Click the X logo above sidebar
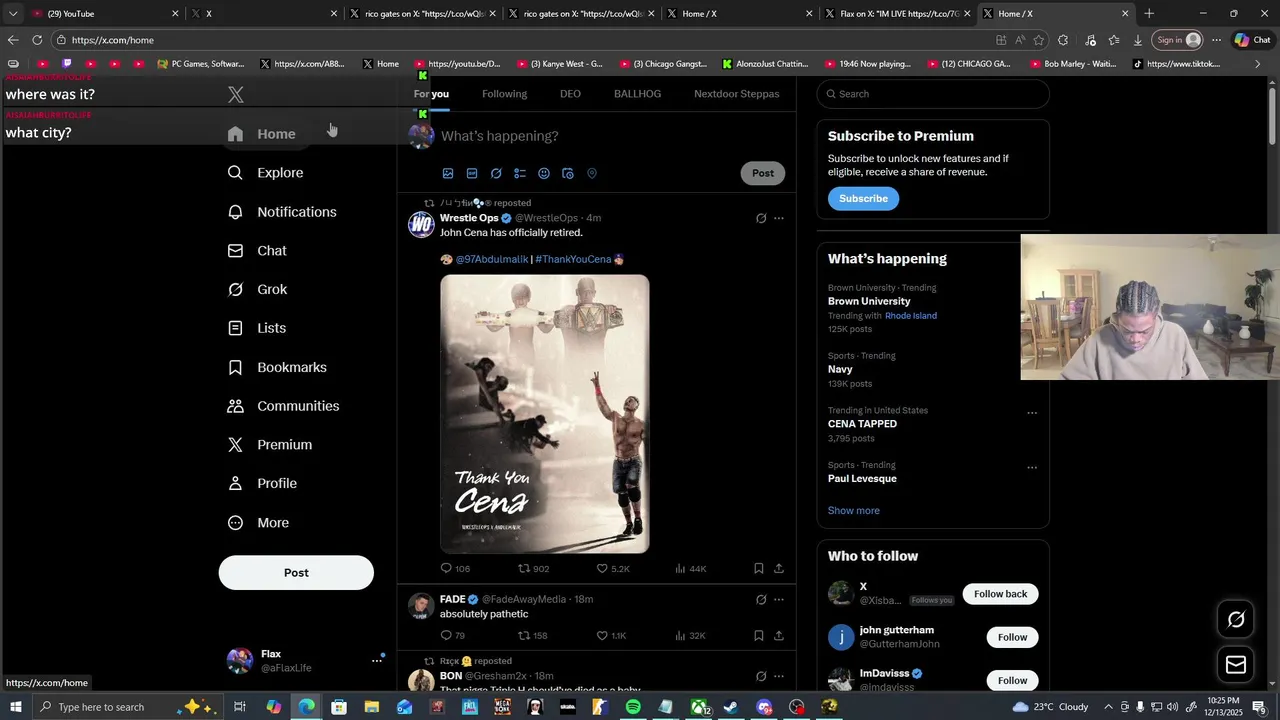 (236, 95)
